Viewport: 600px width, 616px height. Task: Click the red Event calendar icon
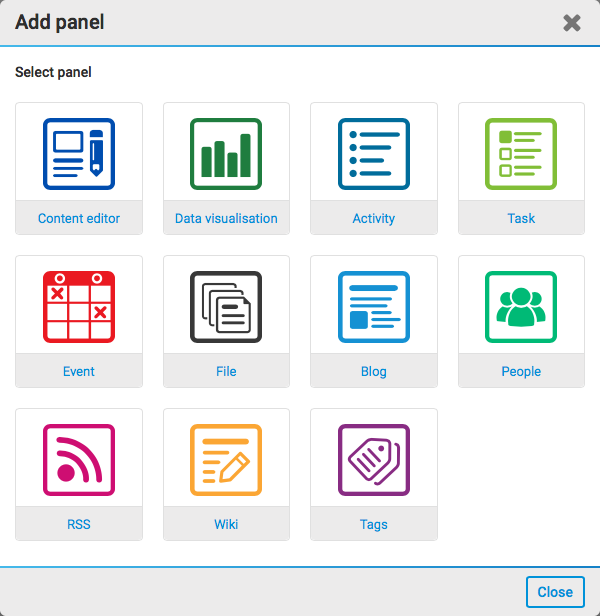pyautogui.click(x=79, y=306)
